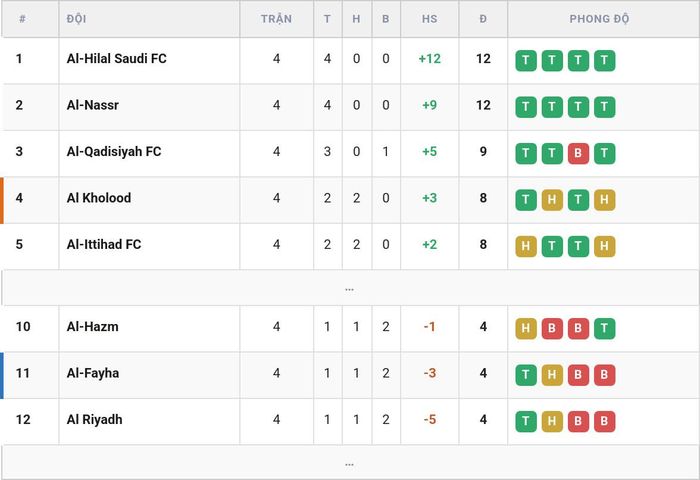This screenshot has height=480, width=700.
Task: Open the Al-Hilal Saudi FC team link
Action: coord(117,58)
